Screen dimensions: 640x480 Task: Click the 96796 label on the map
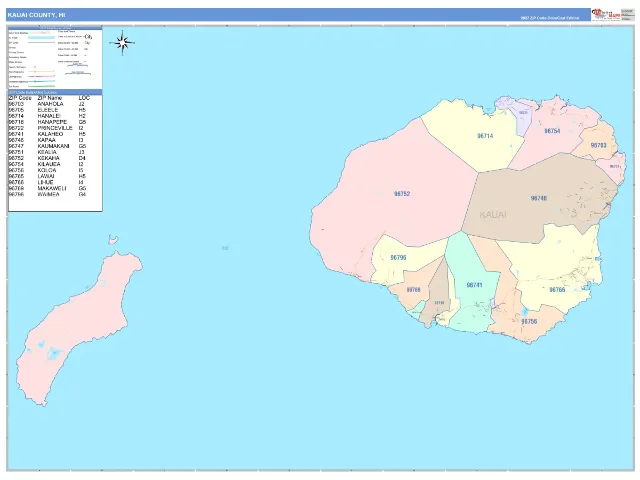(398, 258)
